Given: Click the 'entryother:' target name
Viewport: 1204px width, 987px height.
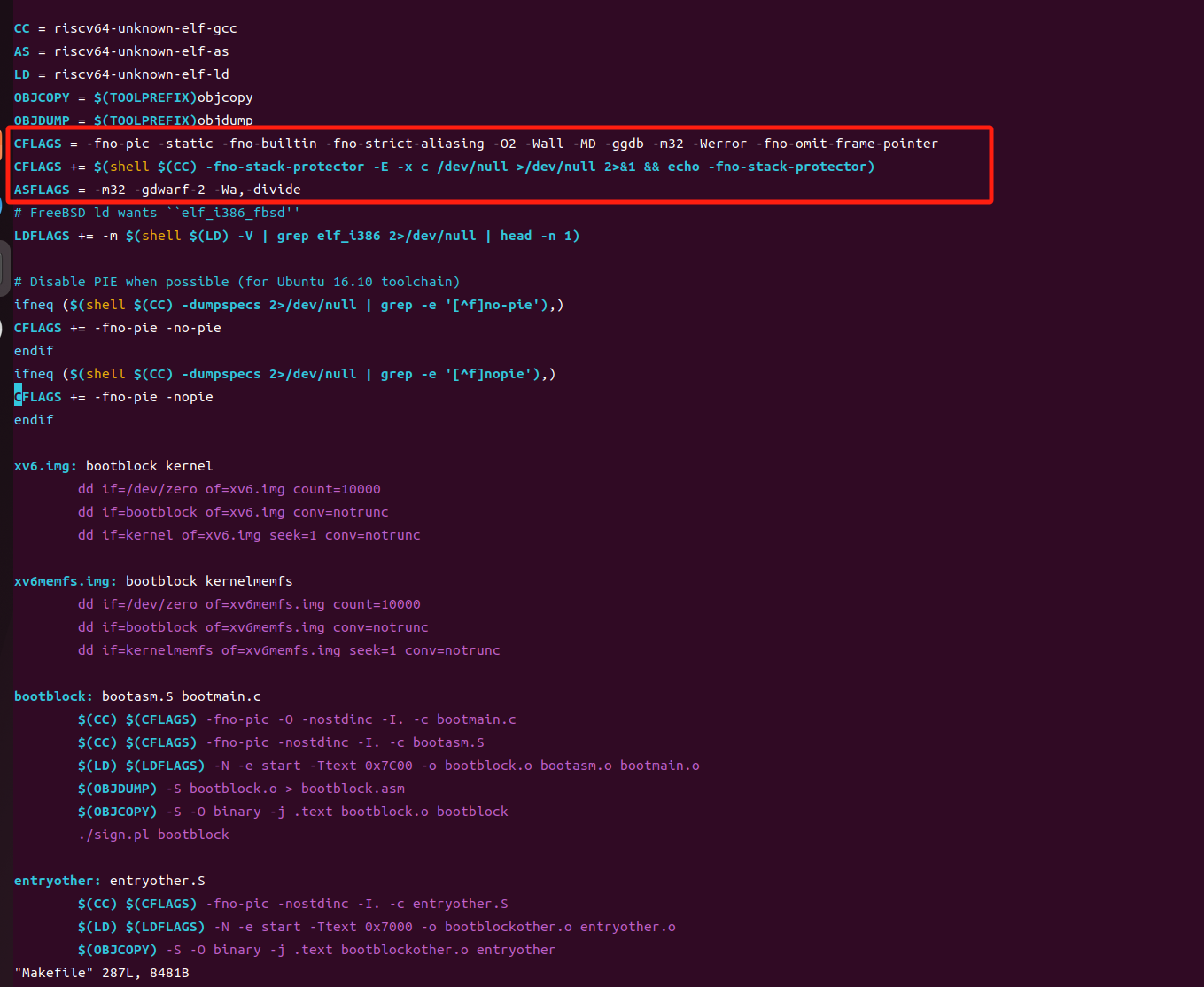Looking at the screenshot, I should [x=58, y=881].
